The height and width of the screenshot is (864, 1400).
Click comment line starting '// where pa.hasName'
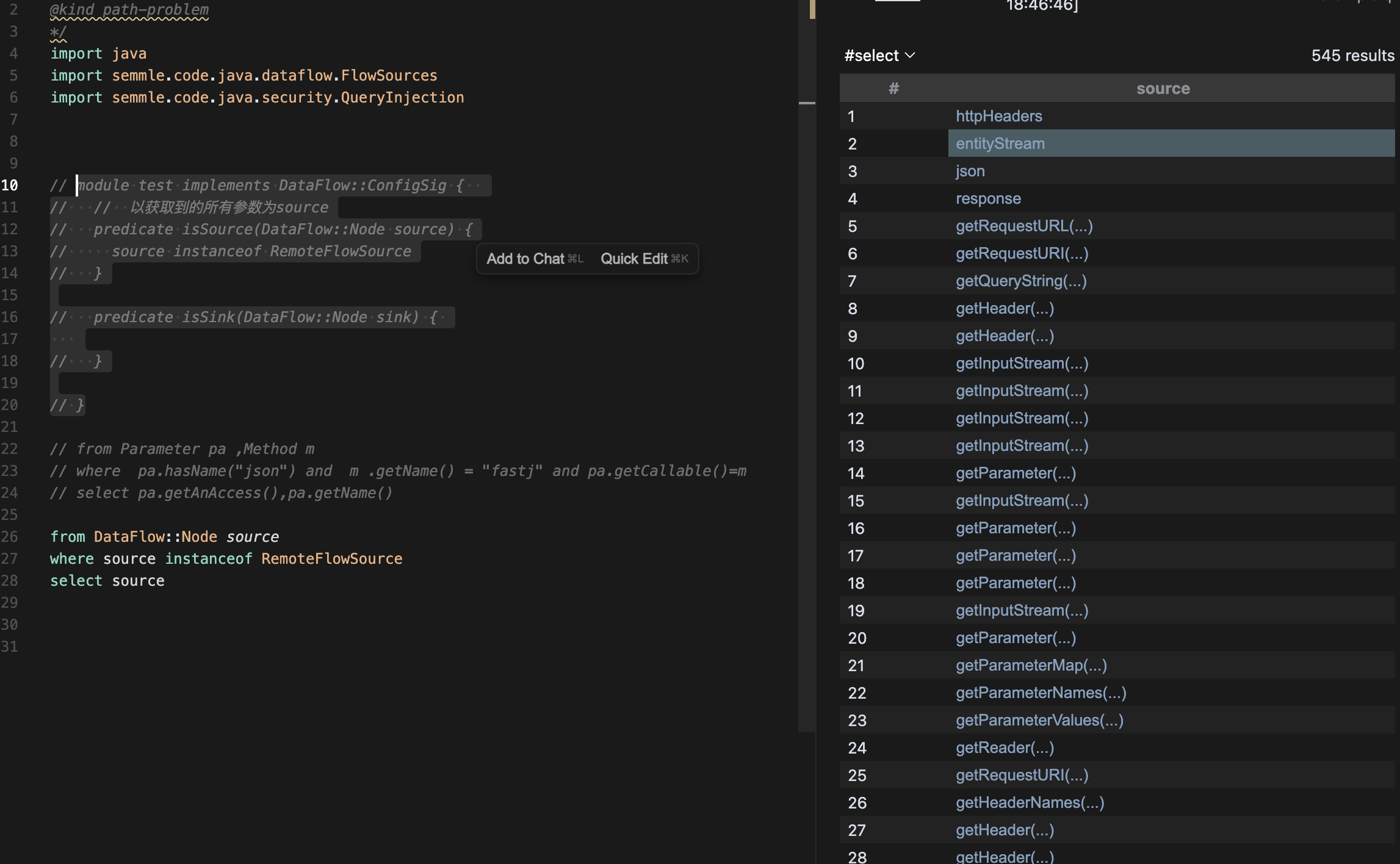click(398, 471)
